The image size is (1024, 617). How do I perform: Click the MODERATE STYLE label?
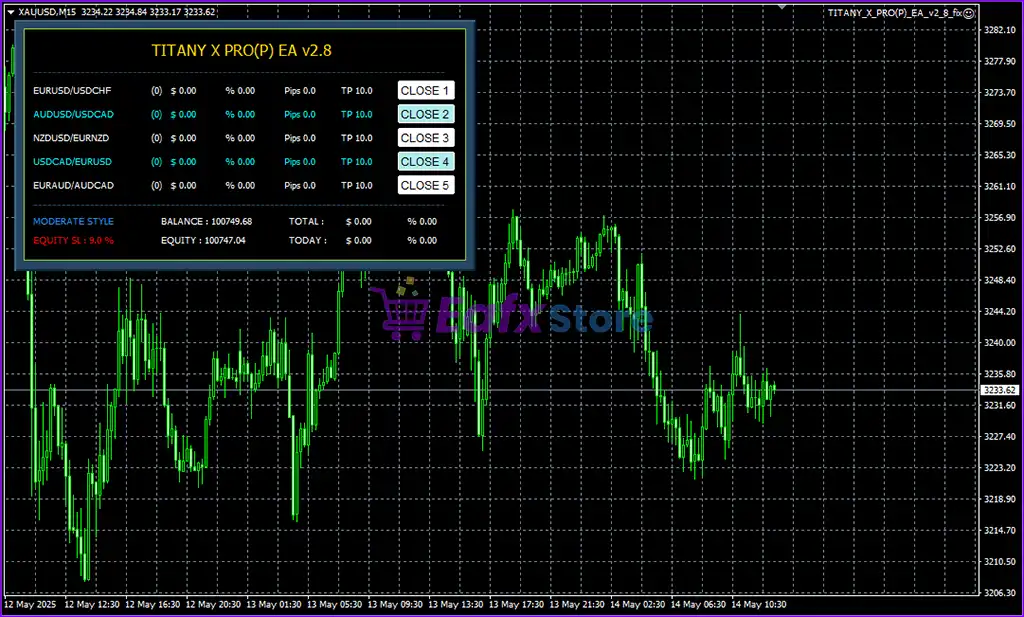click(73, 221)
